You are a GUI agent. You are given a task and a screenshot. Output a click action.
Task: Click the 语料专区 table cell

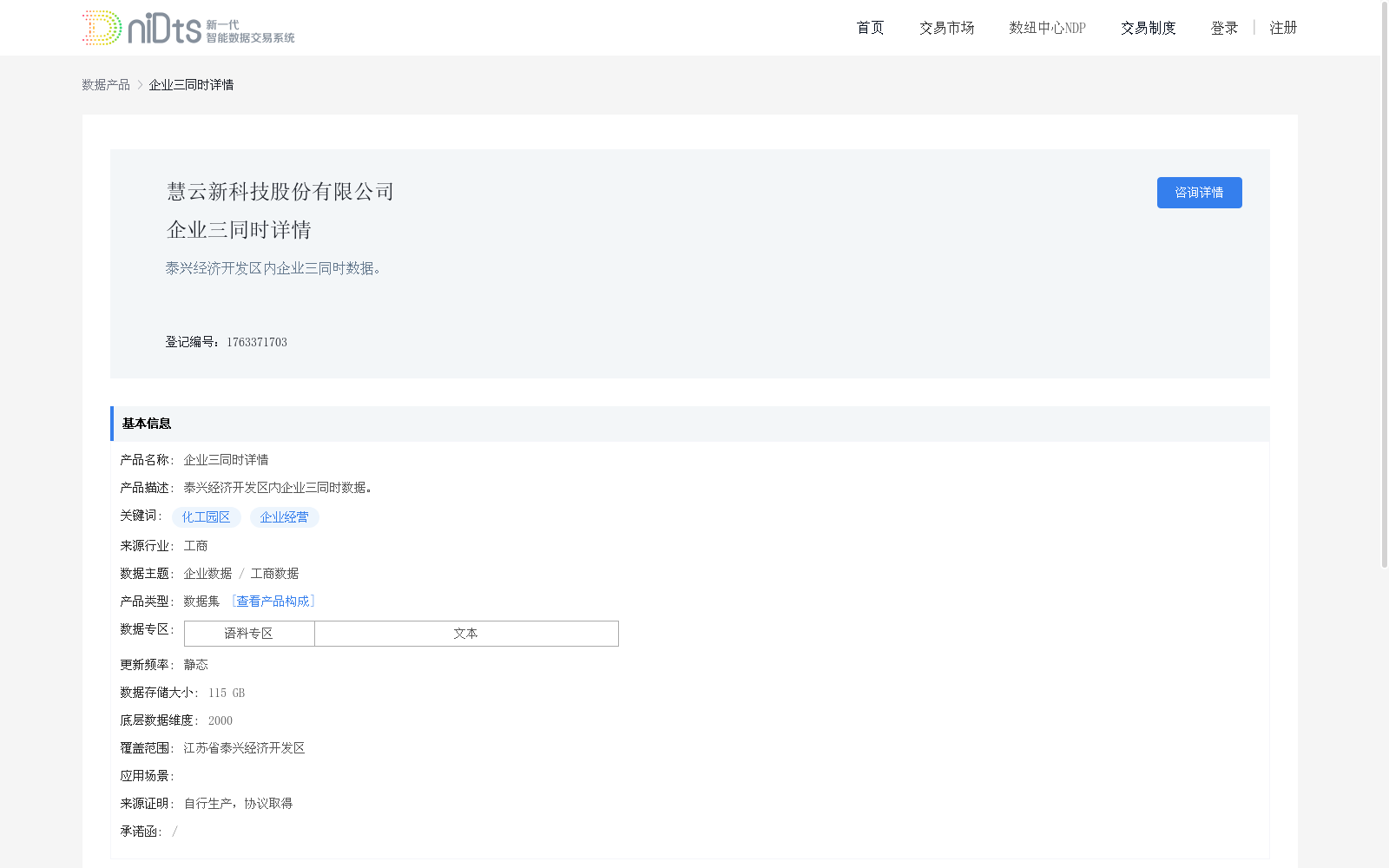coord(249,634)
